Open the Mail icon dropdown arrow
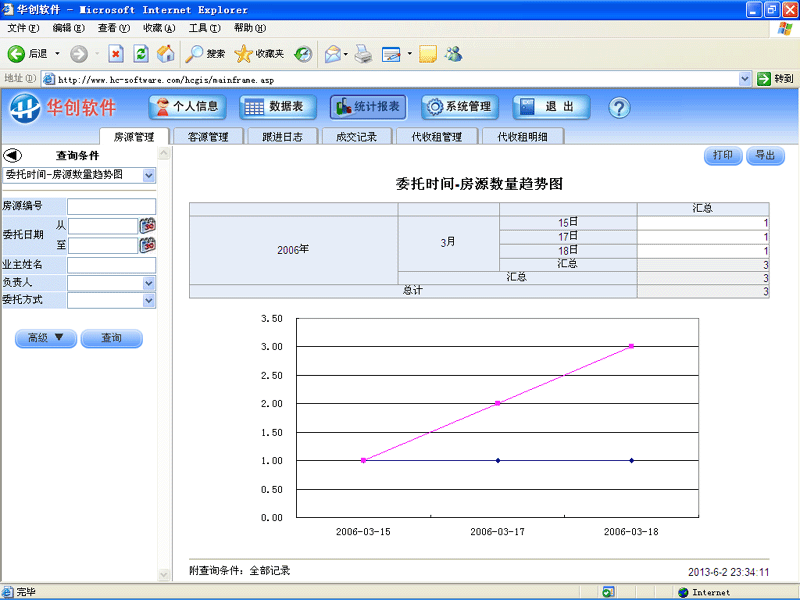 tap(346, 54)
